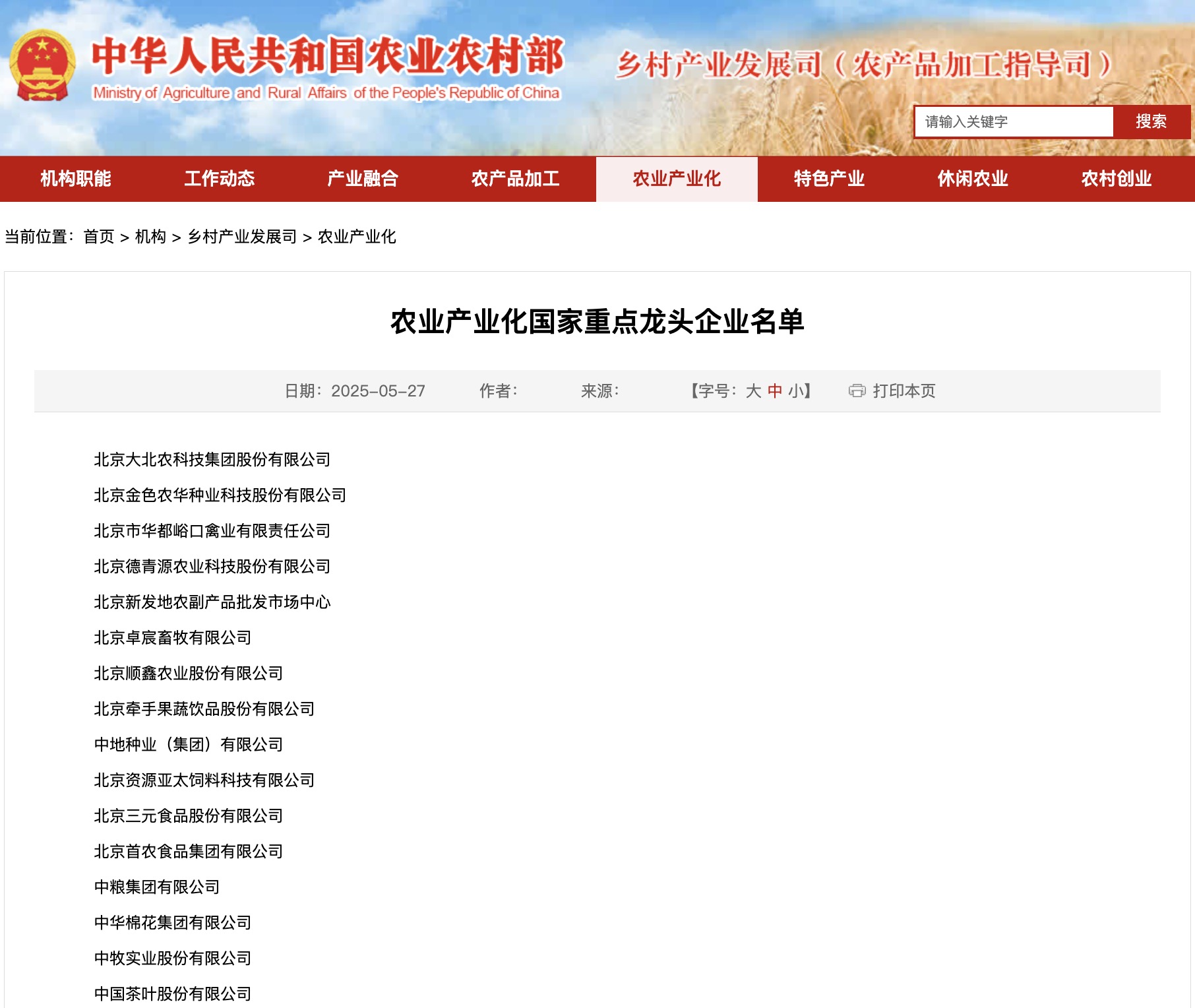Screen dimensions: 1195x1008
Task: Click the printer icon beside 打印本页
Action: 857,391
